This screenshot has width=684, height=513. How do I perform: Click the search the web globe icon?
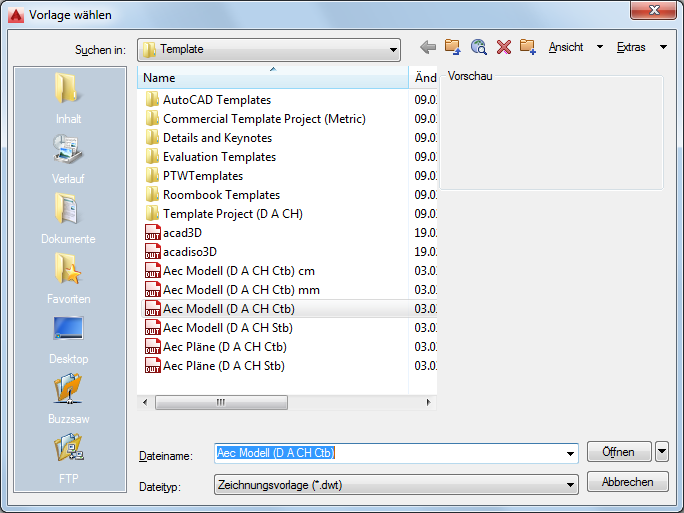479,47
